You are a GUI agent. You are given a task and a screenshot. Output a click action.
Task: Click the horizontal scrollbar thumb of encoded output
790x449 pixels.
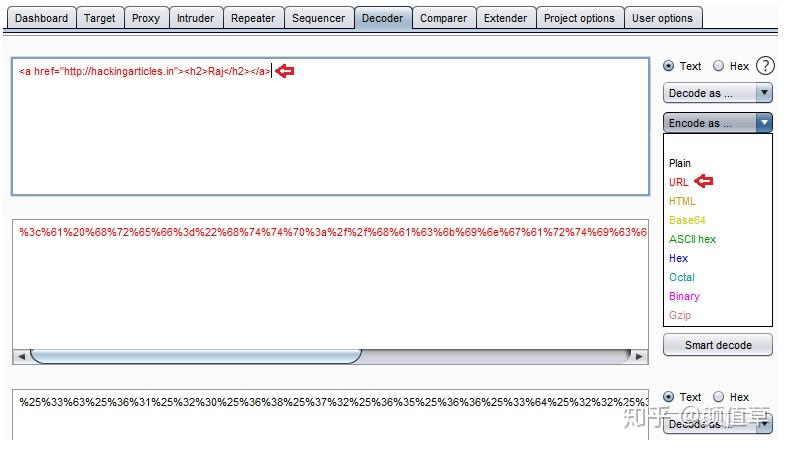tap(195, 356)
